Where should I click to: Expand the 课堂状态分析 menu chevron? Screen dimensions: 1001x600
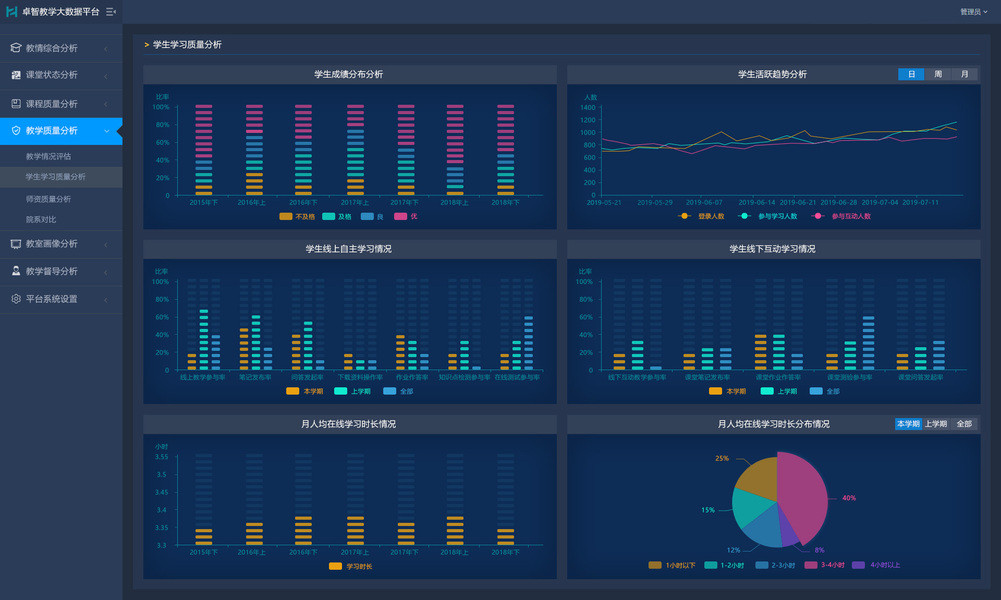pyautogui.click(x=106, y=75)
